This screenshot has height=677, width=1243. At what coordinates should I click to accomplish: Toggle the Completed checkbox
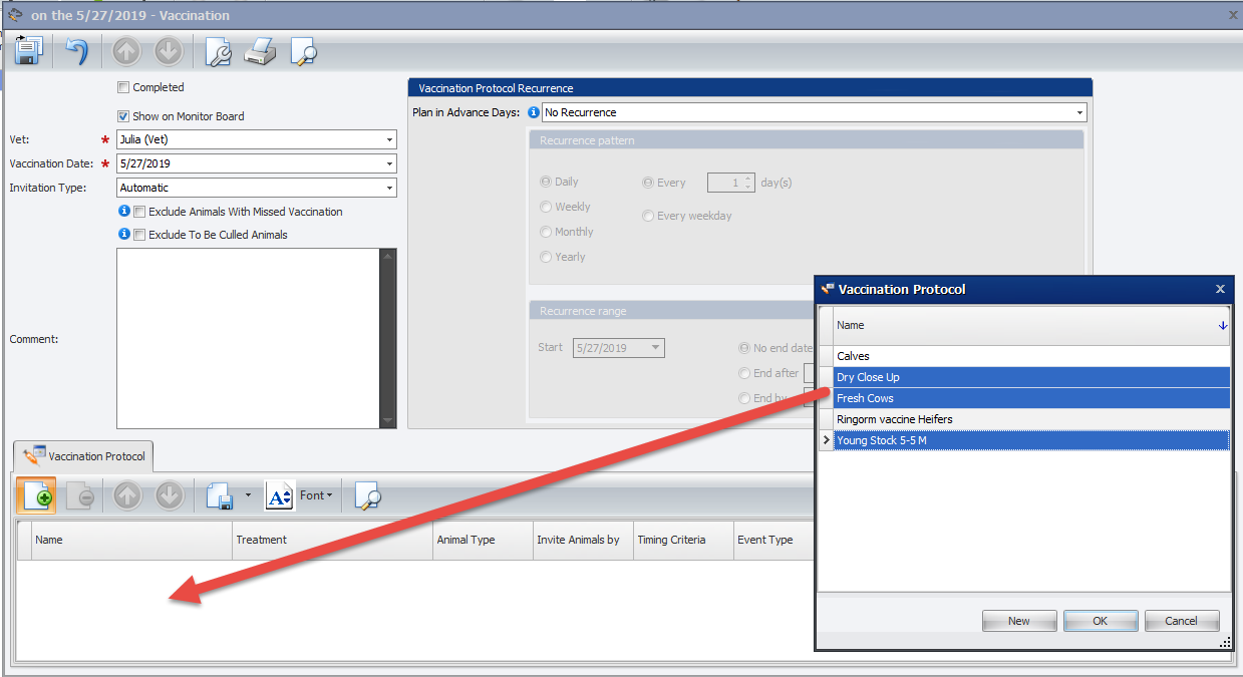tap(124, 88)
